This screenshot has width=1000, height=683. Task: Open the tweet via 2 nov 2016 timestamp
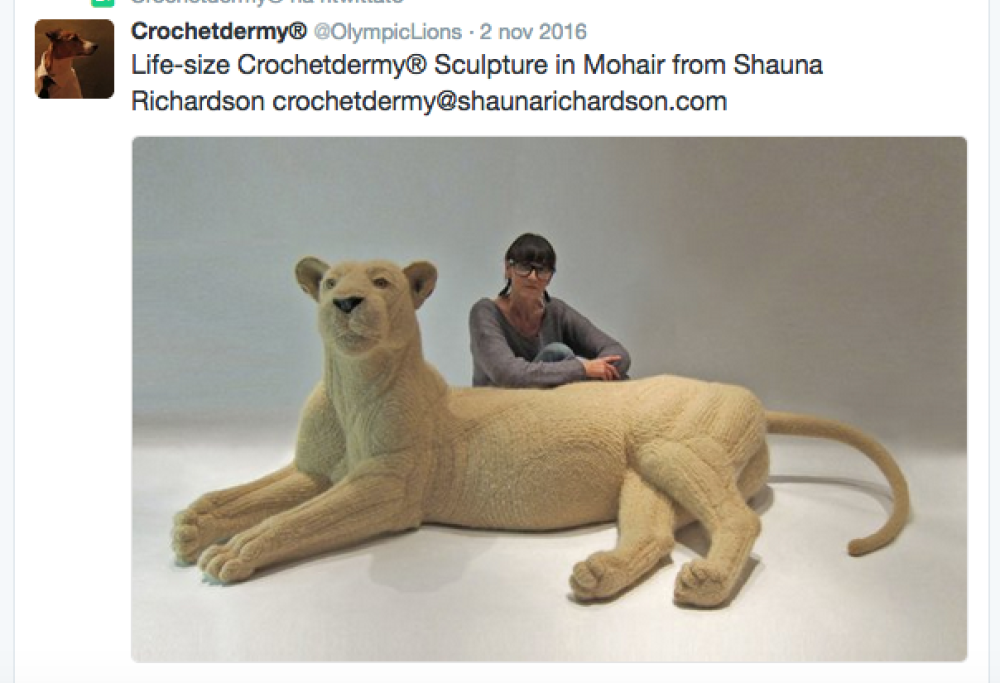tap(533, 31)
